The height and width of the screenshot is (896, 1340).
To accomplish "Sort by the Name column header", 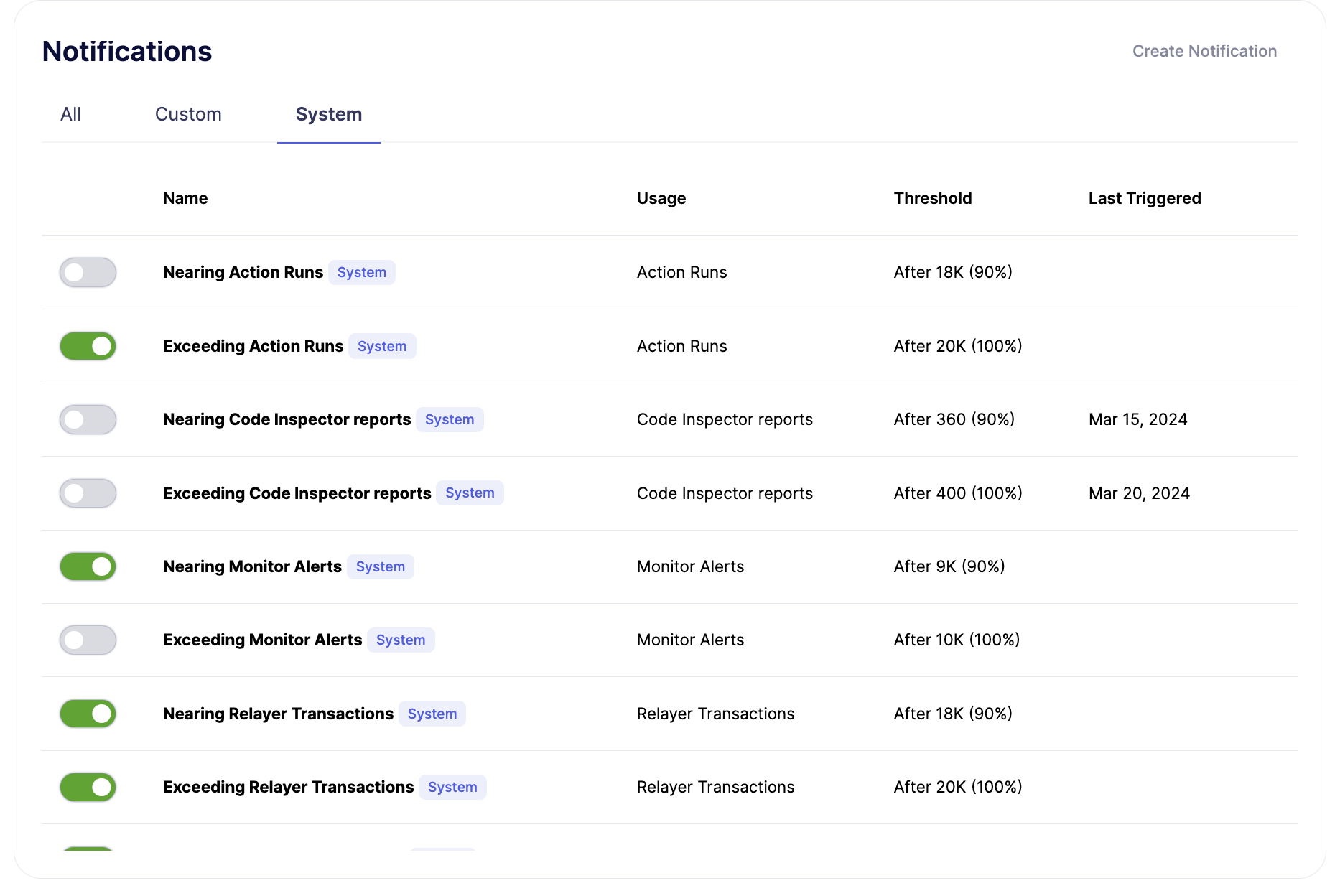I will (185, 198).
